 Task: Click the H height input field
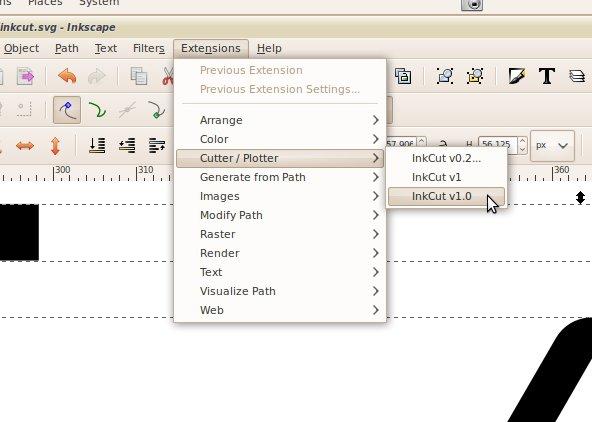pyautogui.click(x=498, y=145)
